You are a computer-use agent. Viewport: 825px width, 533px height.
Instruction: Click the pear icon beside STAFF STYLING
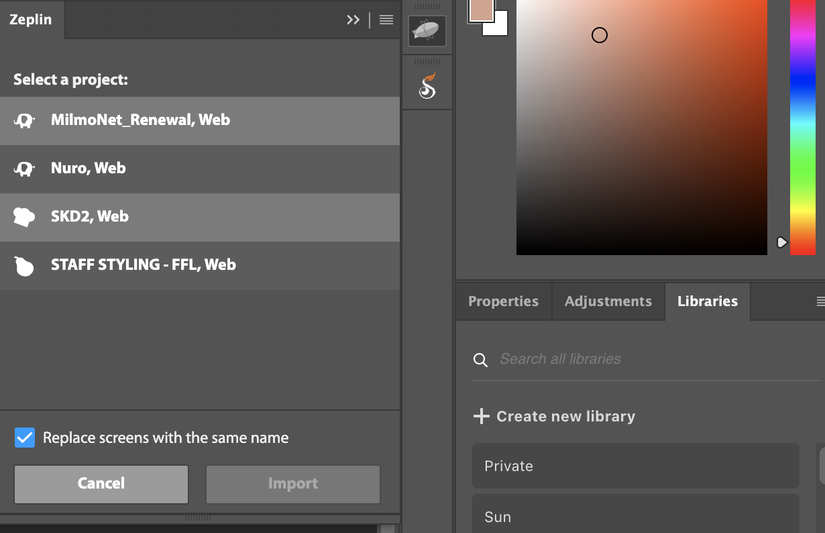(24, 266)
